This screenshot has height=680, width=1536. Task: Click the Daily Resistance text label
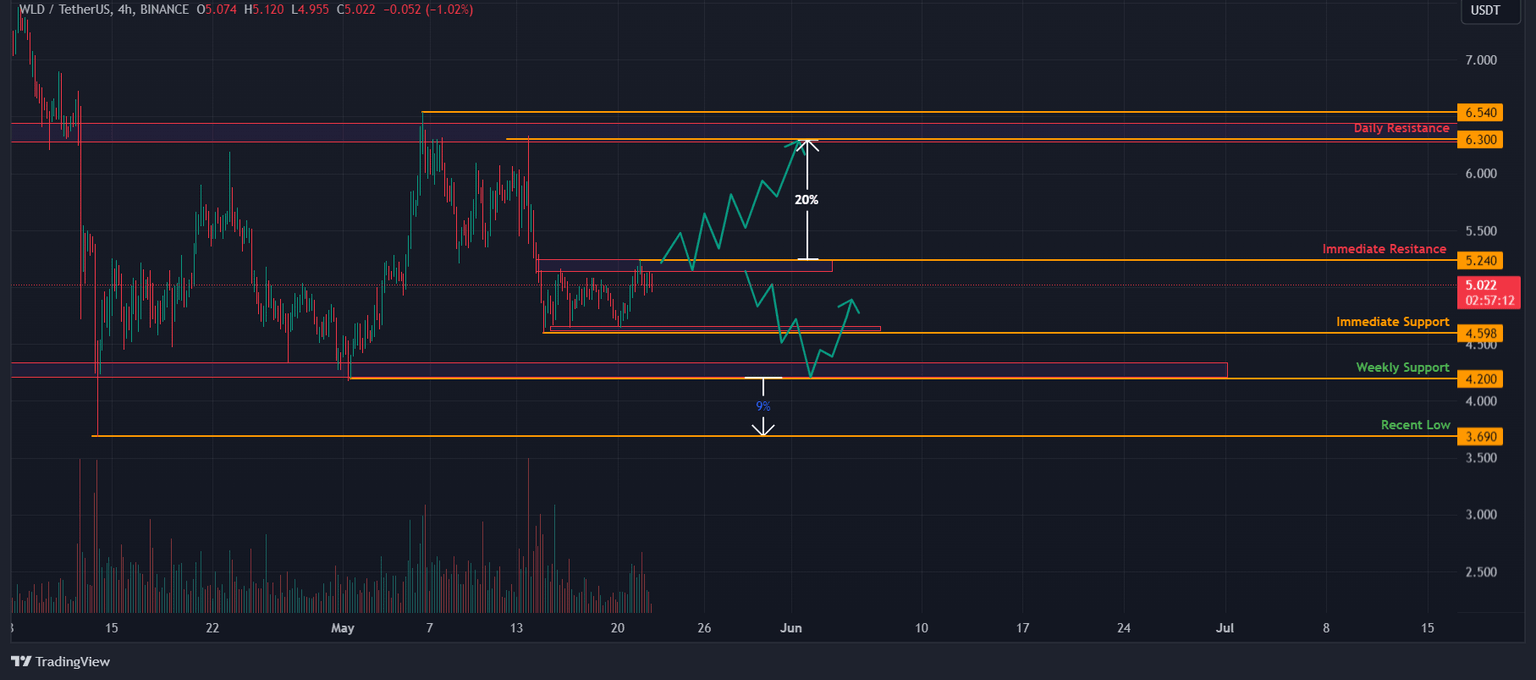point(1401,128)
